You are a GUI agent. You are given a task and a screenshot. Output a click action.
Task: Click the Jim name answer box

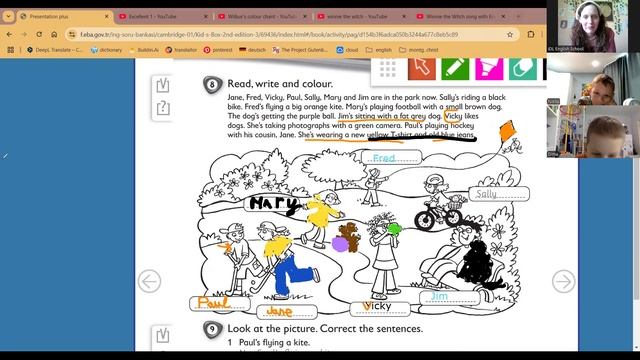click(449, 298)
